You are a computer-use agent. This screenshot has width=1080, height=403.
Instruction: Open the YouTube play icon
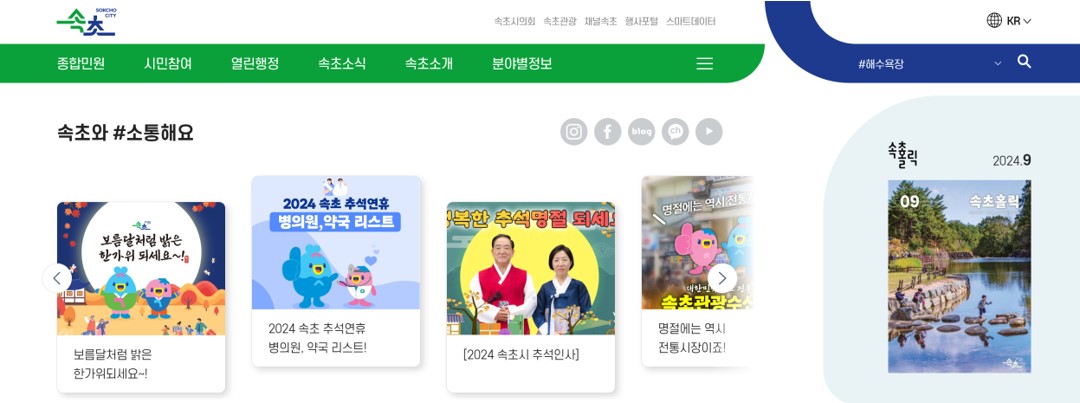pyautogui.click(x=709, y=132)
